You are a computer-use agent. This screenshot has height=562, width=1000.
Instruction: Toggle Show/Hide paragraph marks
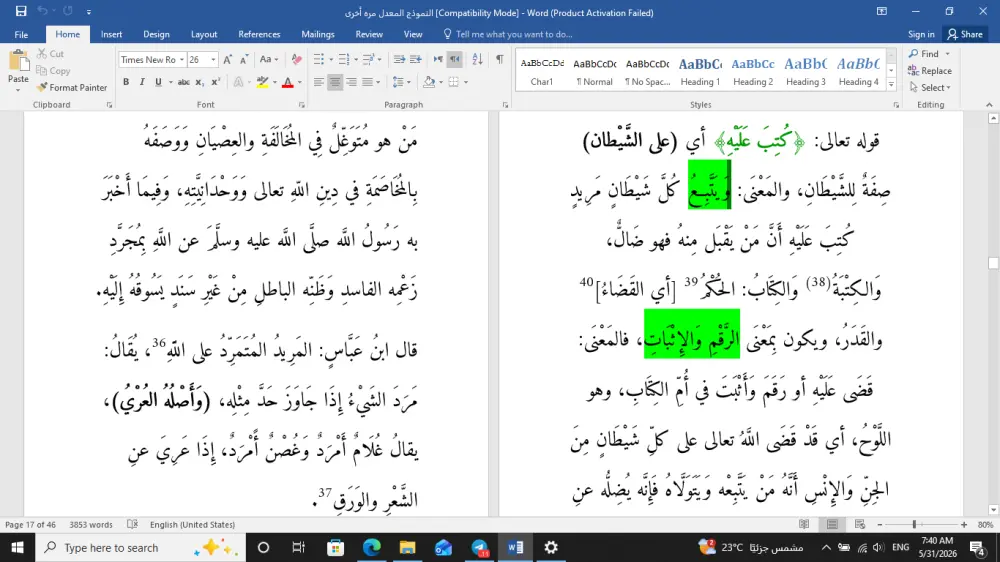(x=499, y=59)
